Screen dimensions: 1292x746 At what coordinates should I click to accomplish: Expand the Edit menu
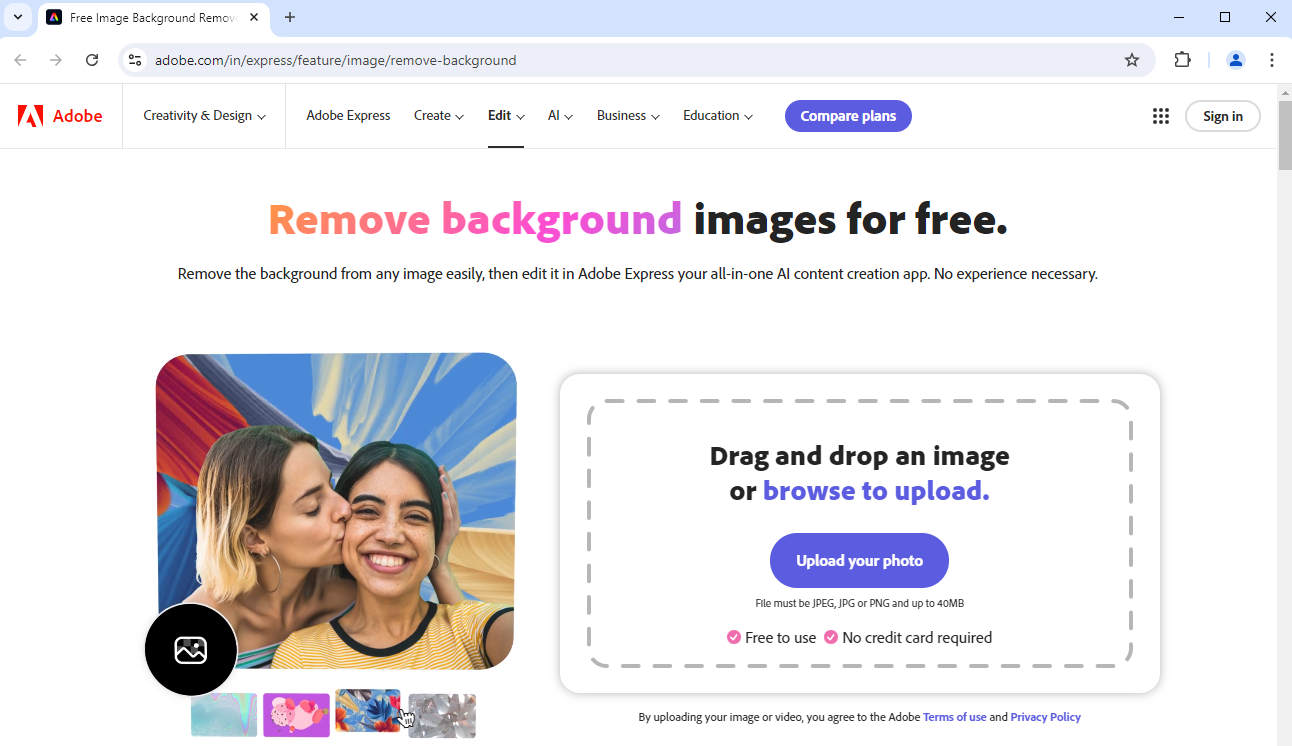point(505,115)
